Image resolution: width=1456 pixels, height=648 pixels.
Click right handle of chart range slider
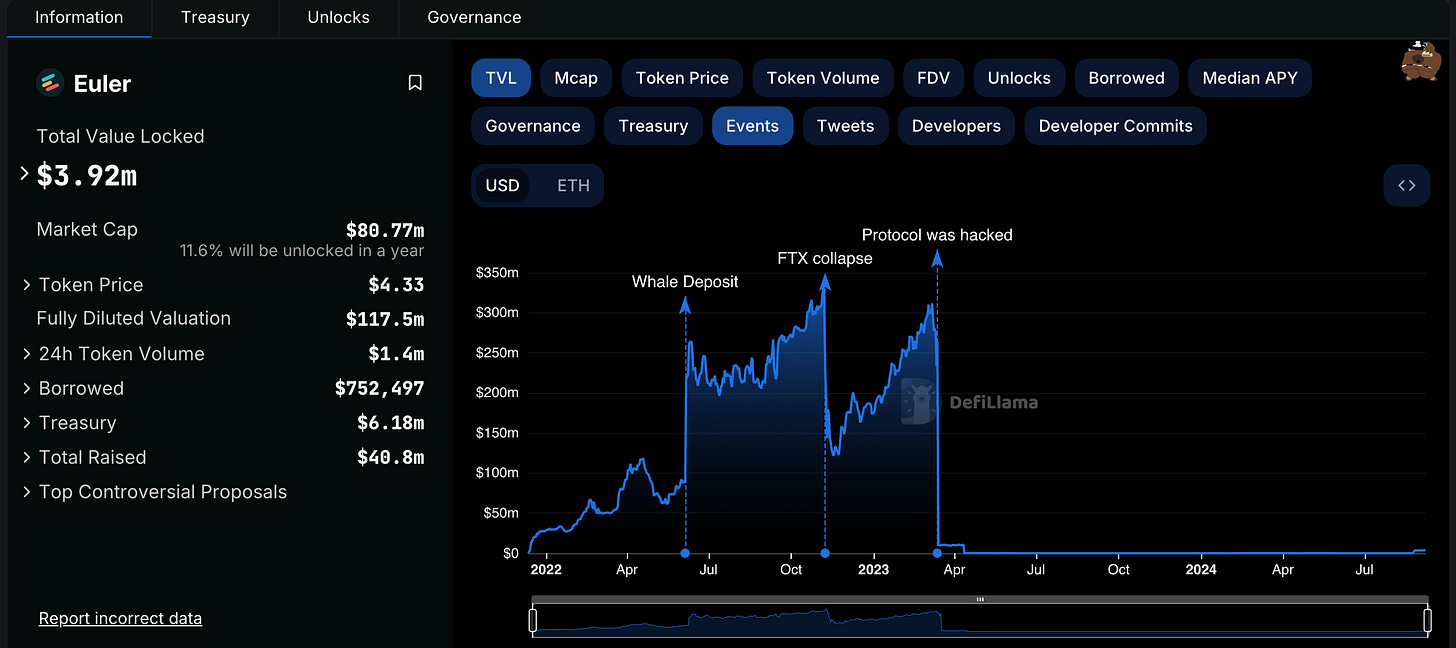point(1427,621)
